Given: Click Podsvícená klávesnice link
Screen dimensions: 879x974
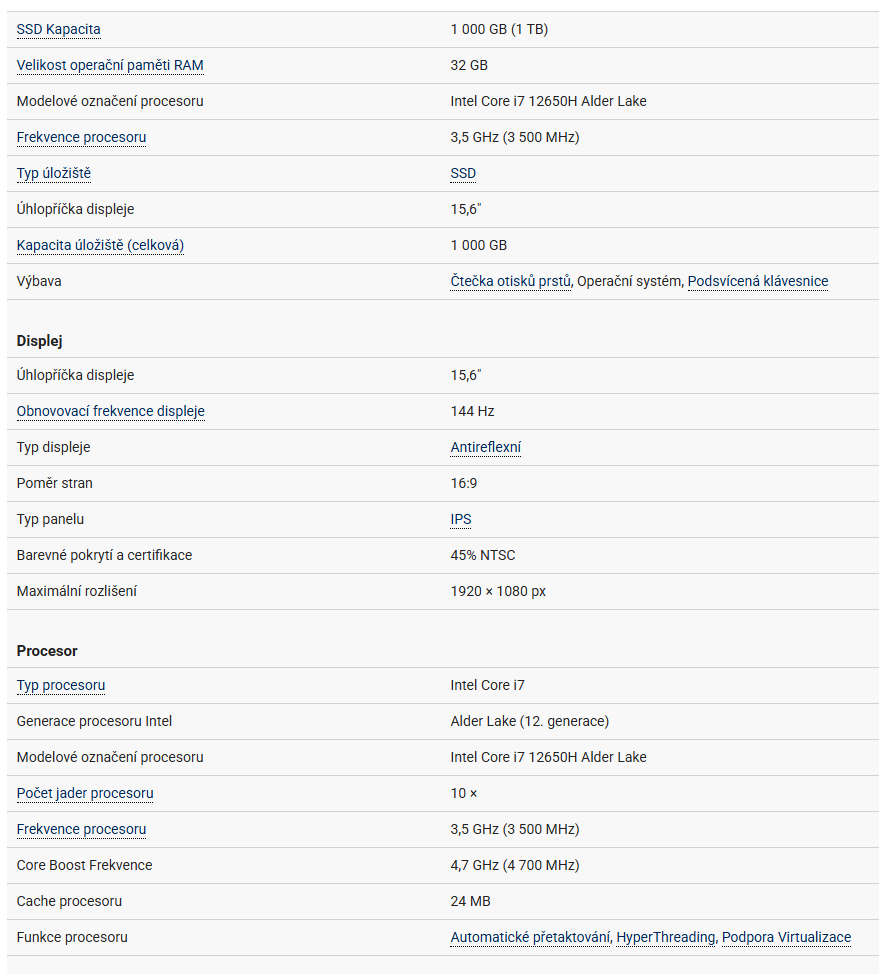Looking at the screenshot, I should 758,281.
